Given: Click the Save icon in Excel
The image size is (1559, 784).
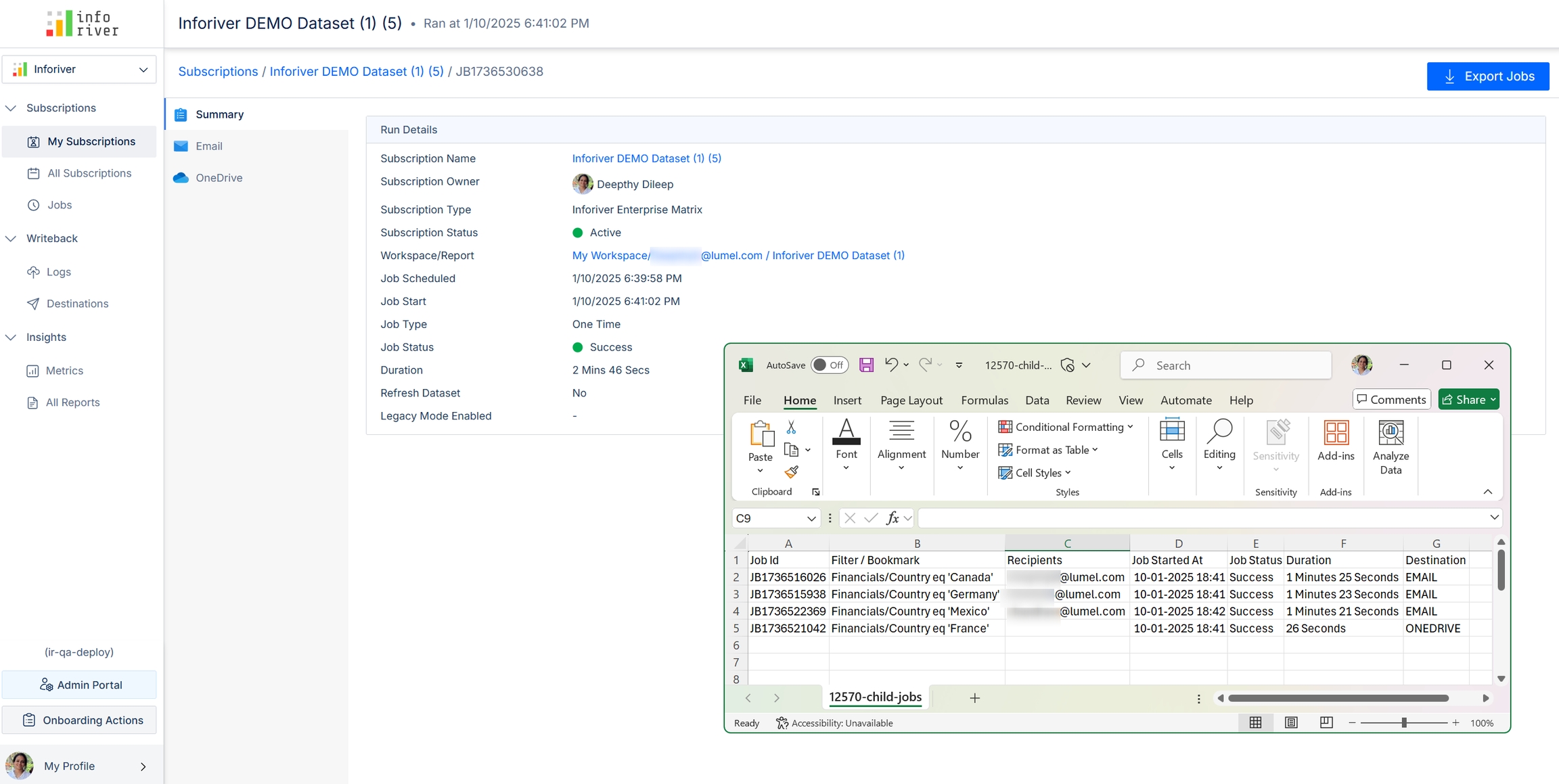Looking at the screenshot, I should (866, 365).
